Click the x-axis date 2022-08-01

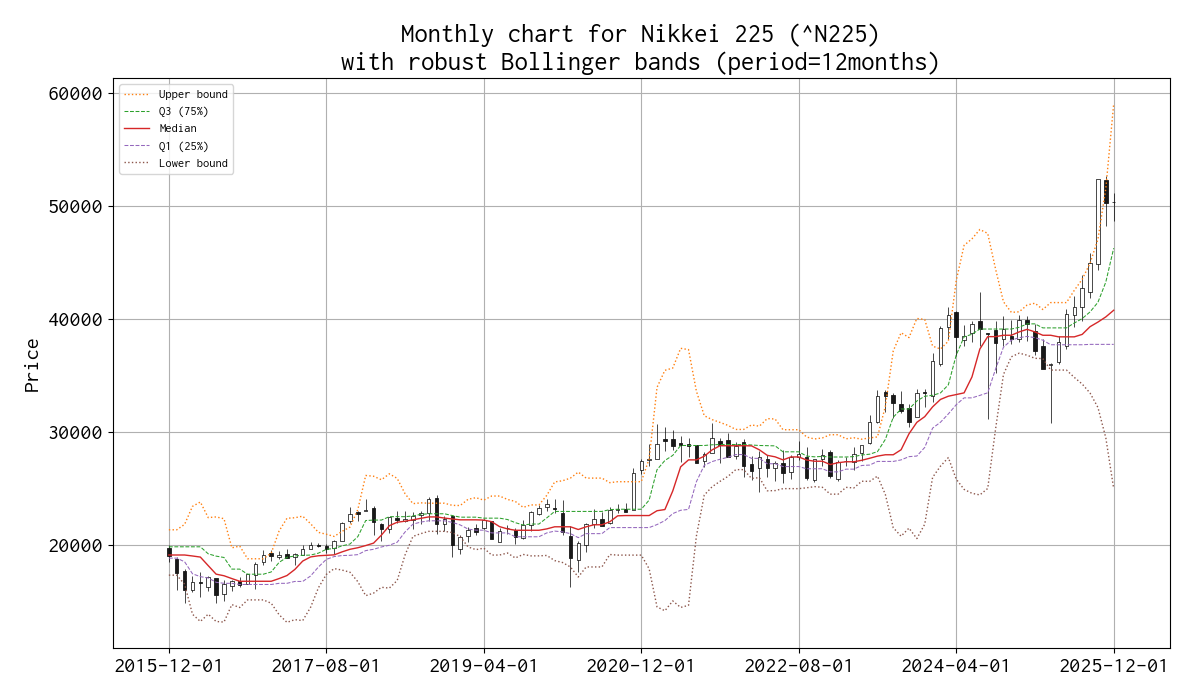coord(799,666)
